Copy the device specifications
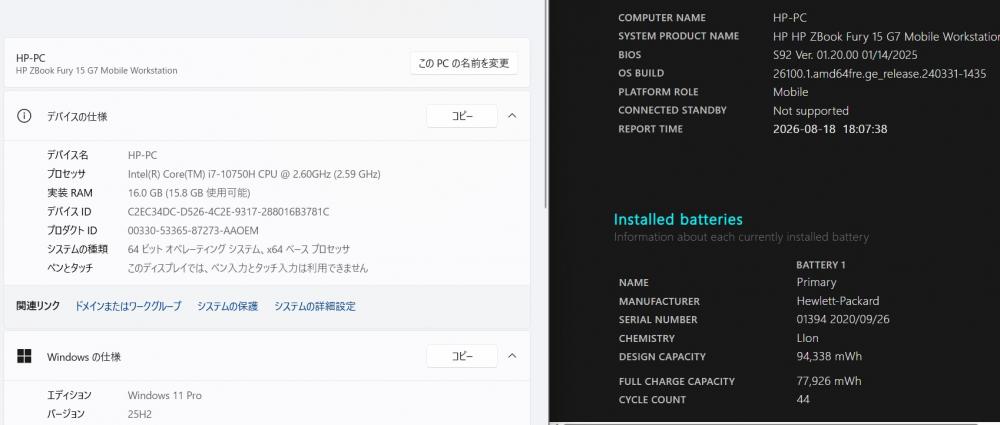Viewport: 1000px width, 425px height. pyautogui.click(x=462, y=116)
